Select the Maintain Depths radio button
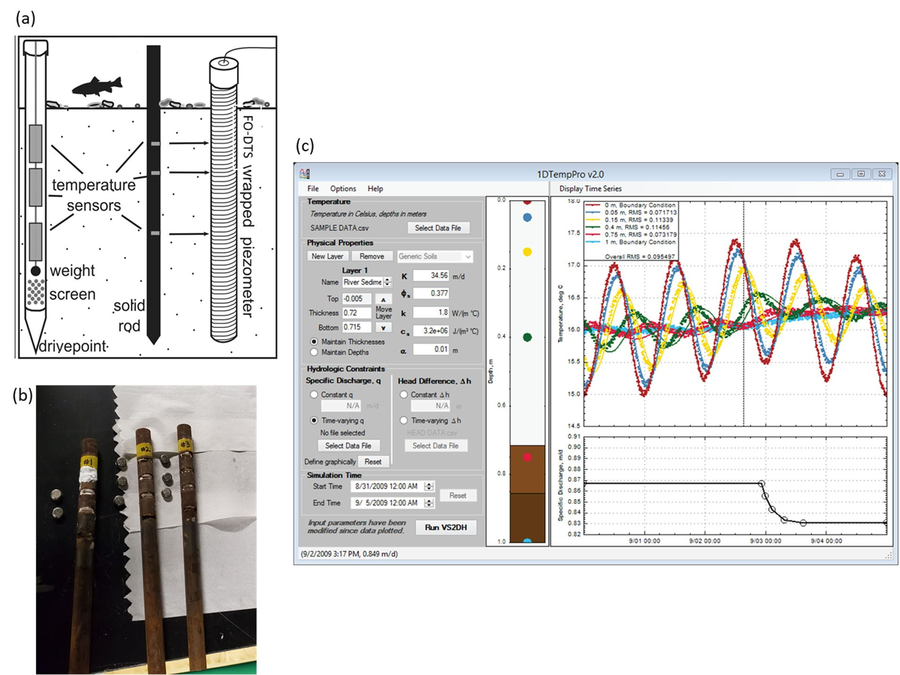Image resolution: width=900 pixels, height=675 pixels. [316, 352]
